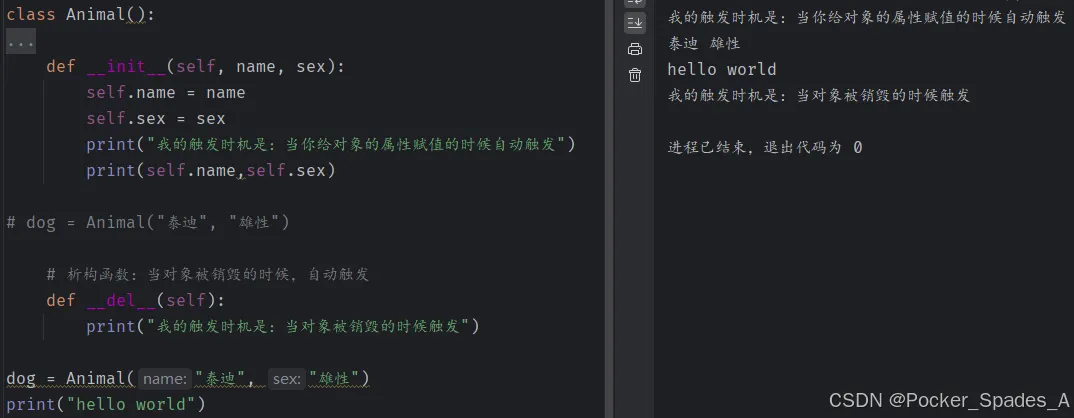Click the 'dog' variable in the assignment
1074x418 pixels.
point(20,378)
